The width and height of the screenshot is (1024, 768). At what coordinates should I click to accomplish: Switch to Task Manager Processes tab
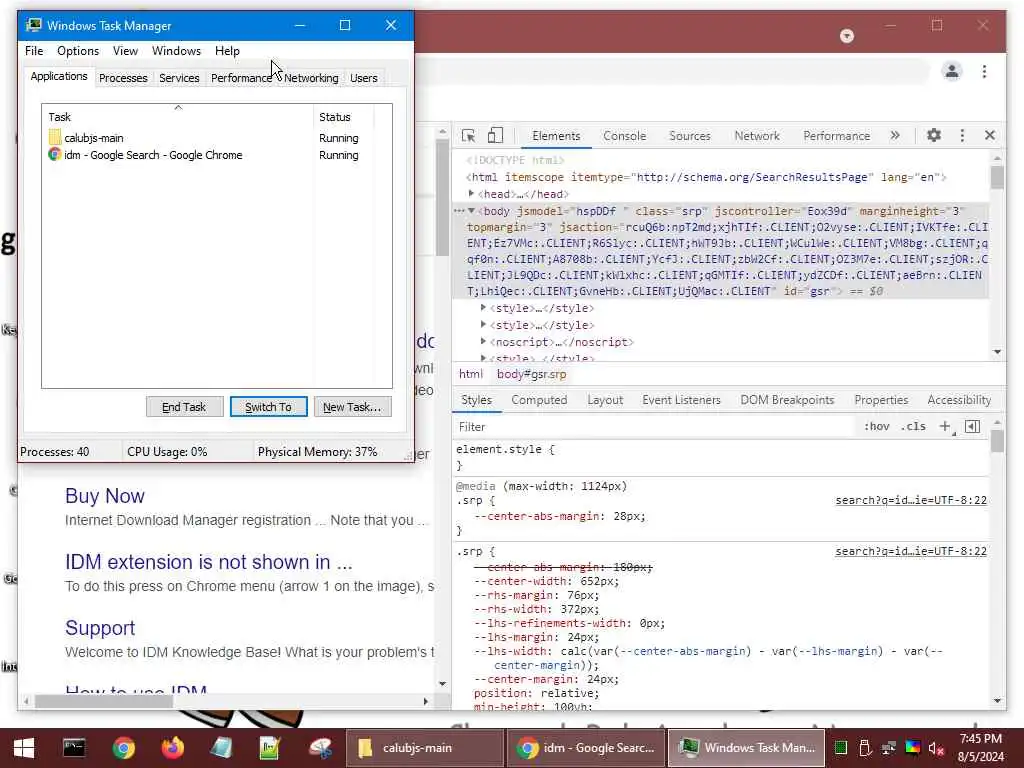pyautogui.click(x=123, y=78)
